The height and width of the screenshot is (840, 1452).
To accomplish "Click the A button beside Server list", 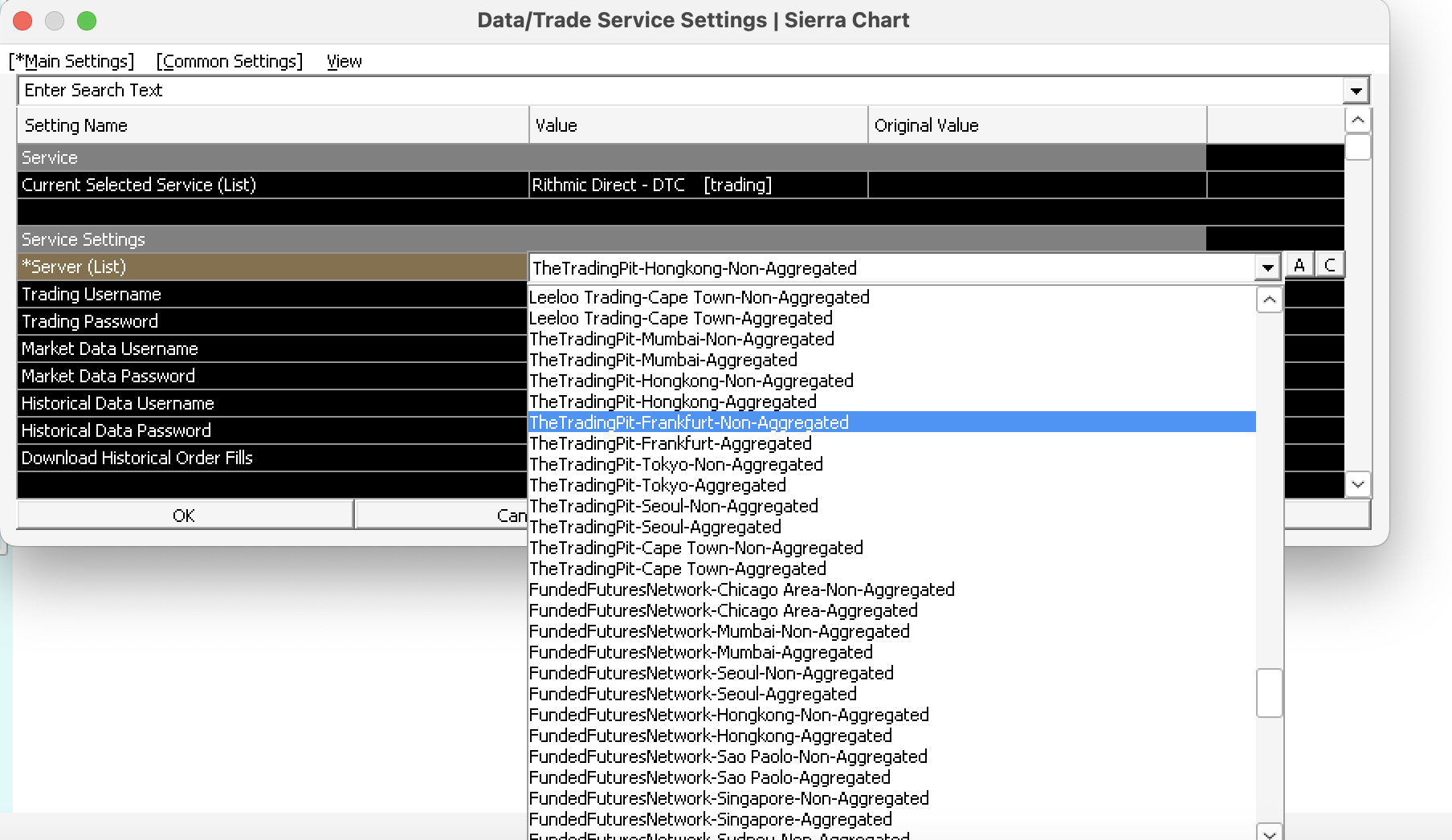I will [1299, 265].
